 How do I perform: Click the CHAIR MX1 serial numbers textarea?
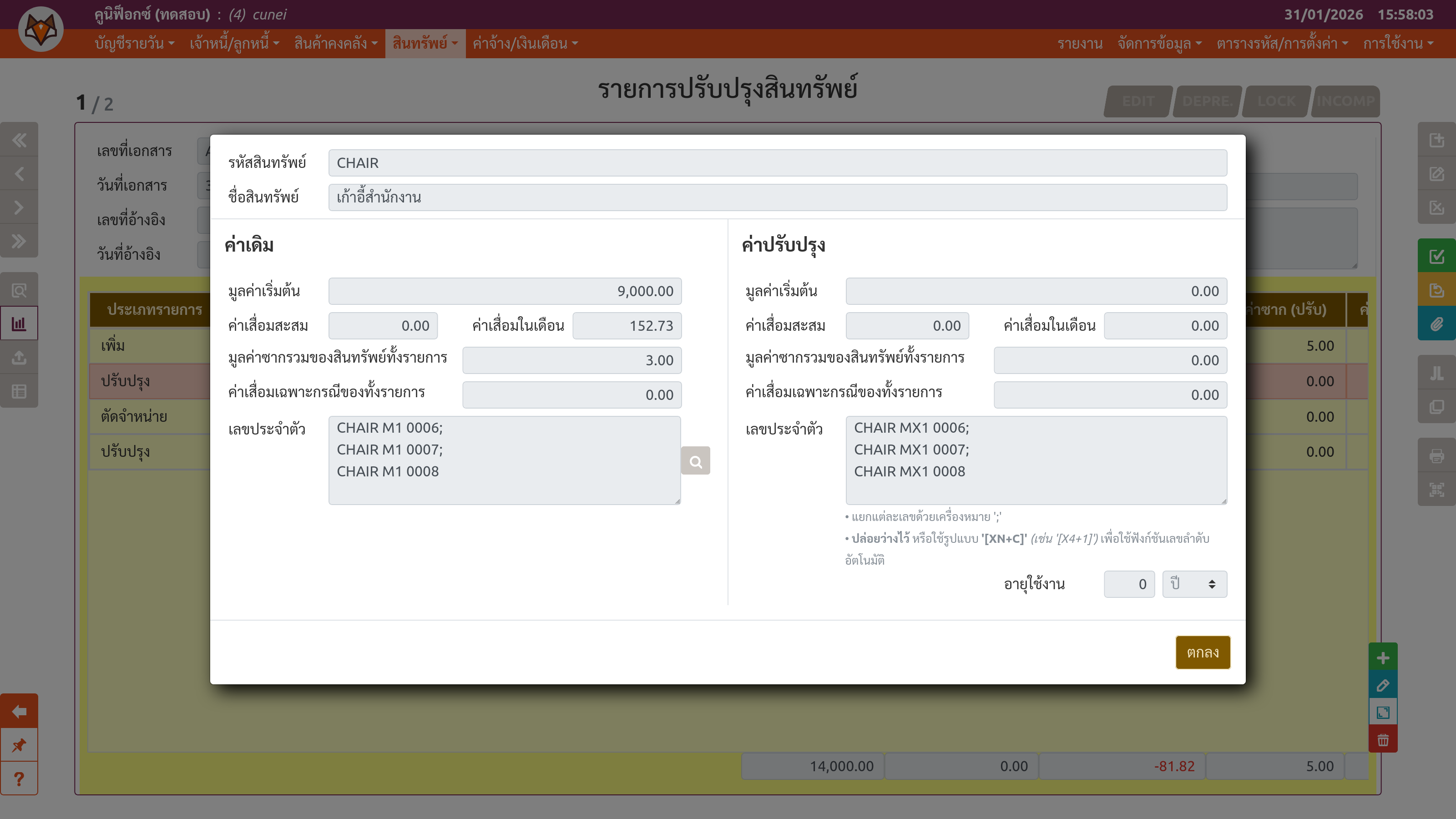[x=1036, y=460]
